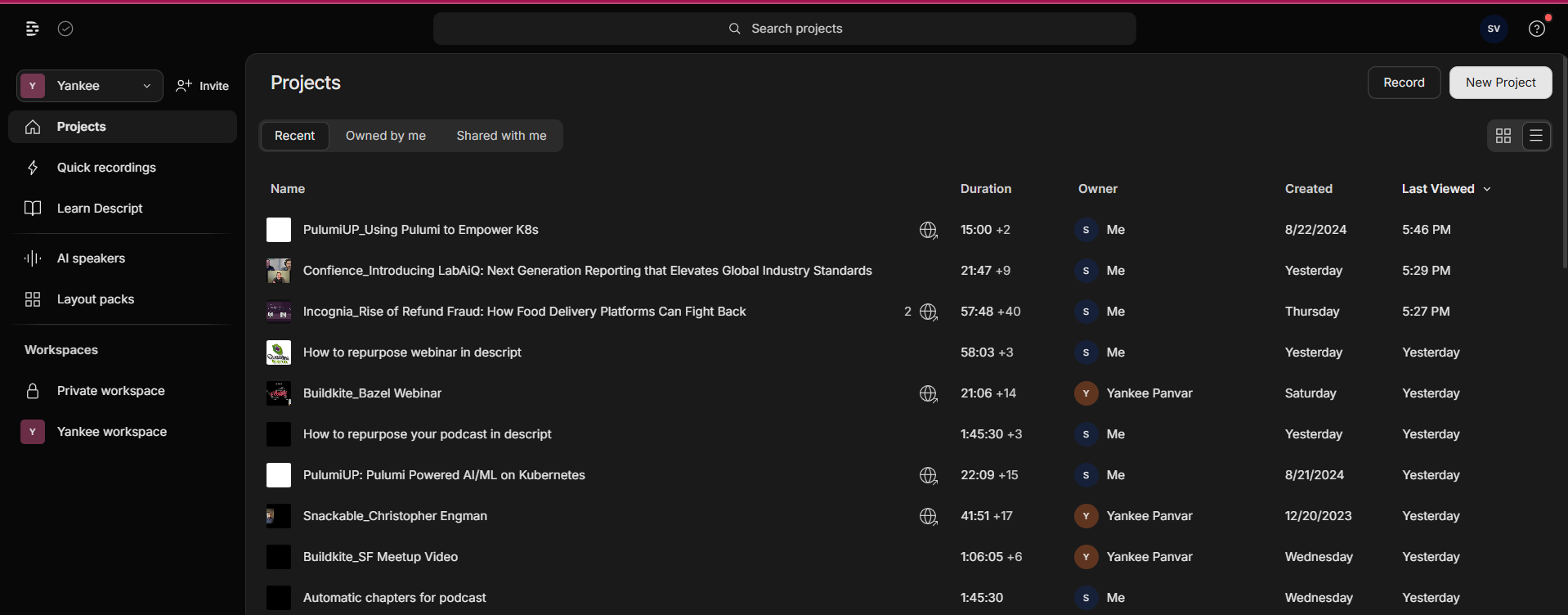The height and width of the screenshot is (615, 1568).
Task: Open Layout packs in the sidebar
Action: 96,299
